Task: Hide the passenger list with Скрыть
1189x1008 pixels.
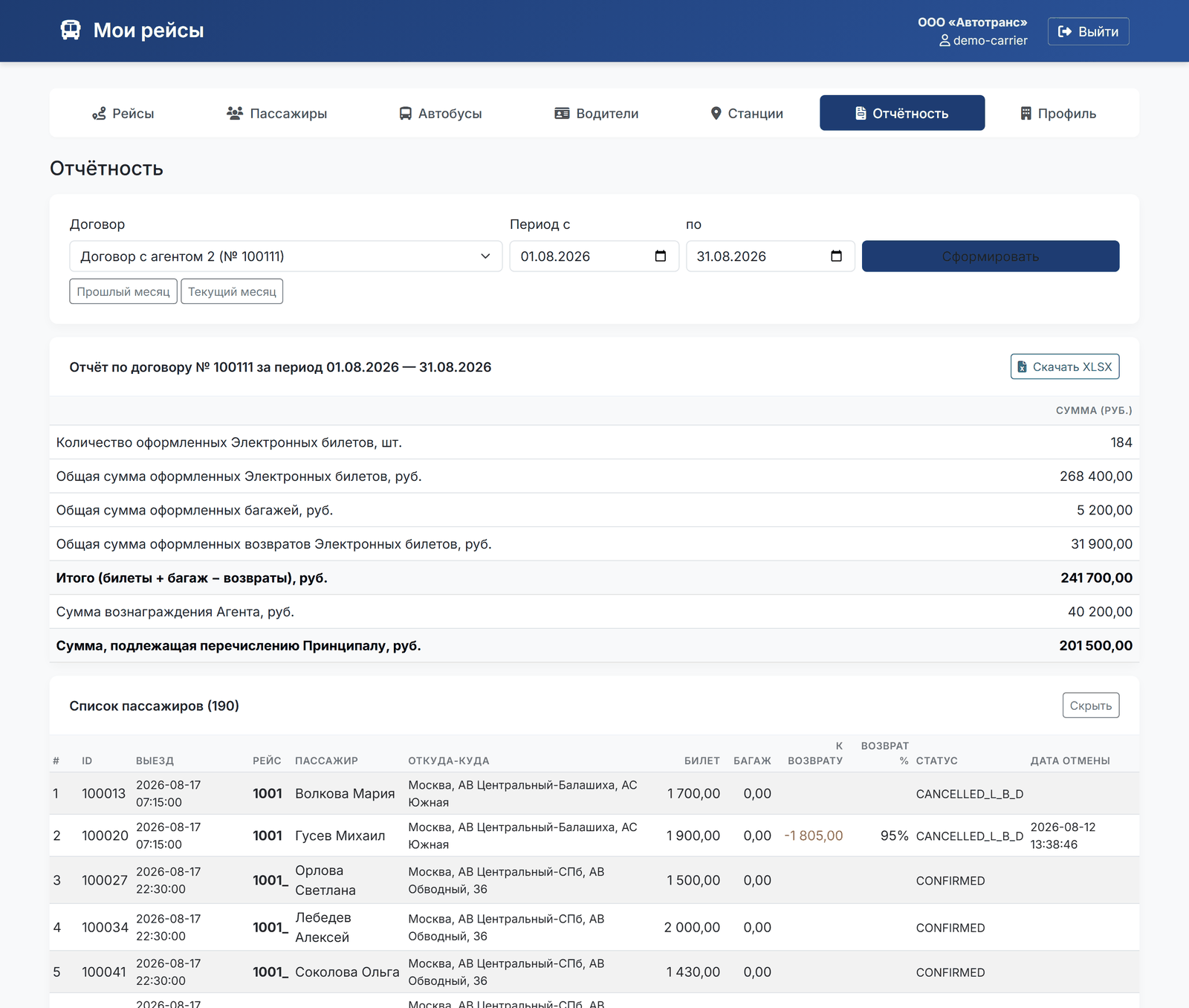Action: [x=1091, y=705]
